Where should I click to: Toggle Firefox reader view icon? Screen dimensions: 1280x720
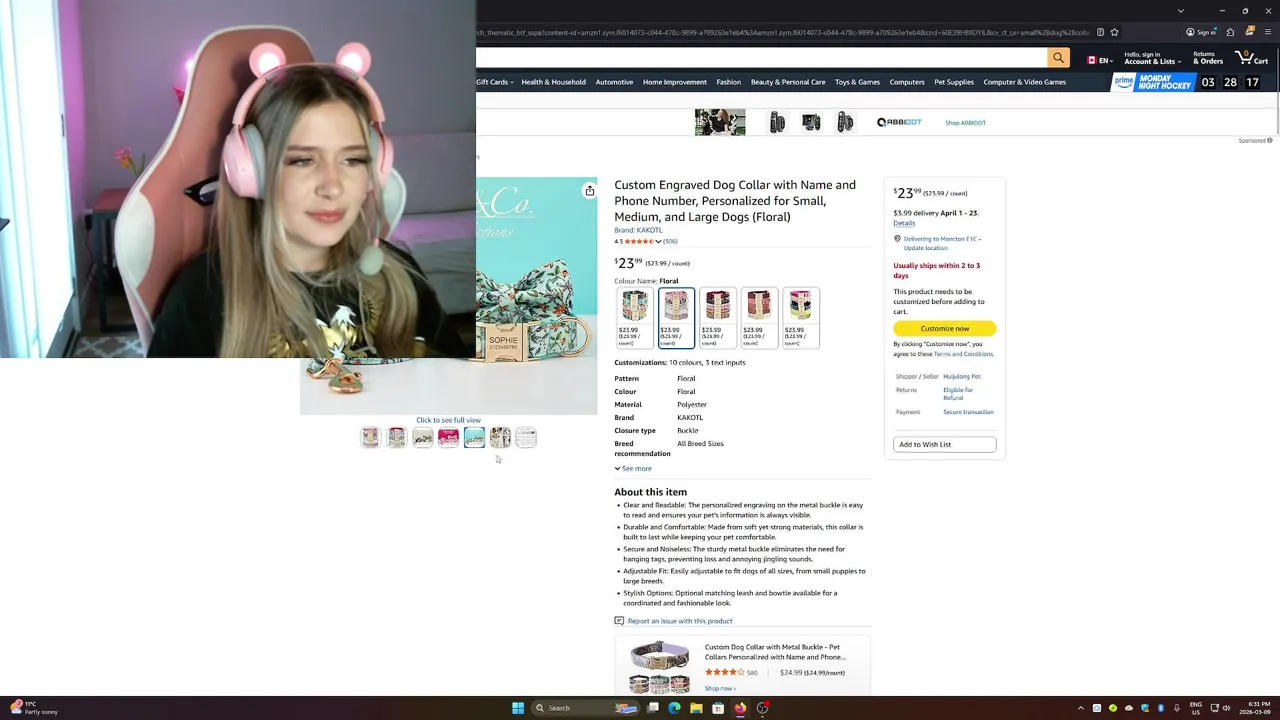point(1100,32)
